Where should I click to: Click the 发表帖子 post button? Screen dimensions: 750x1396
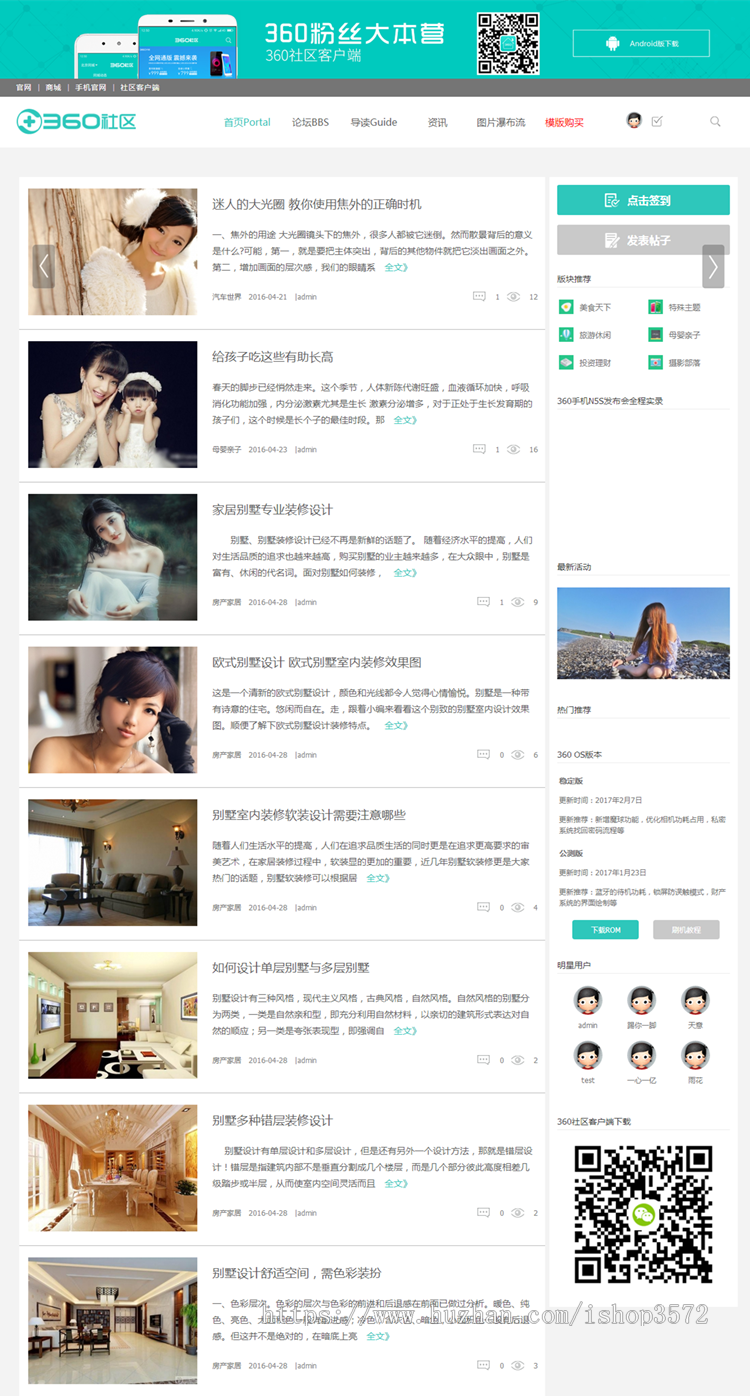[643, 240]
